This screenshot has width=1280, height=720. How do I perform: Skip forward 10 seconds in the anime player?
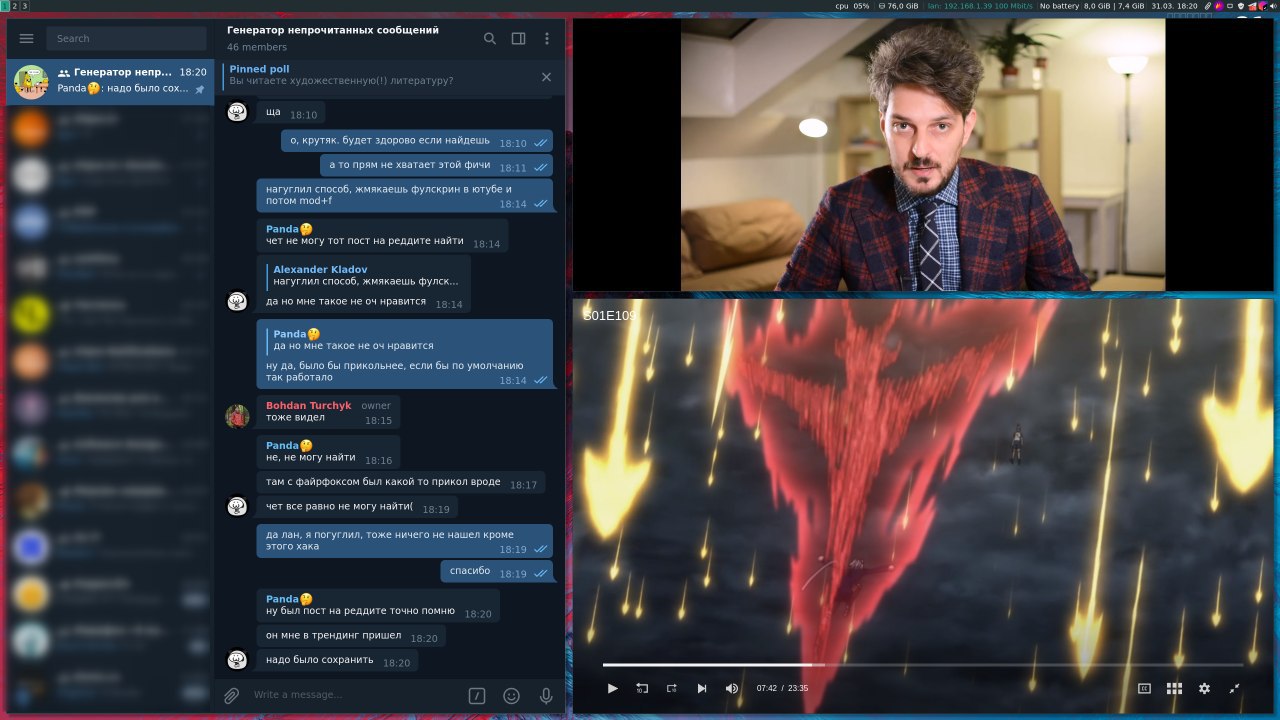(x=672, y=688)
